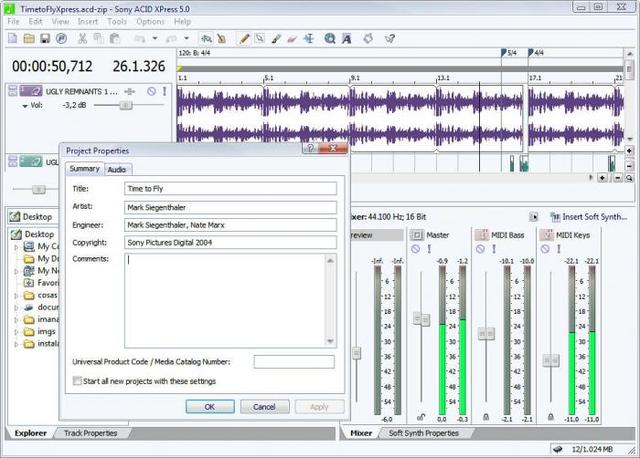The image size is (640, 458).
Task: Click the Undo arrow icon
Action: click(x=140, y=39)
